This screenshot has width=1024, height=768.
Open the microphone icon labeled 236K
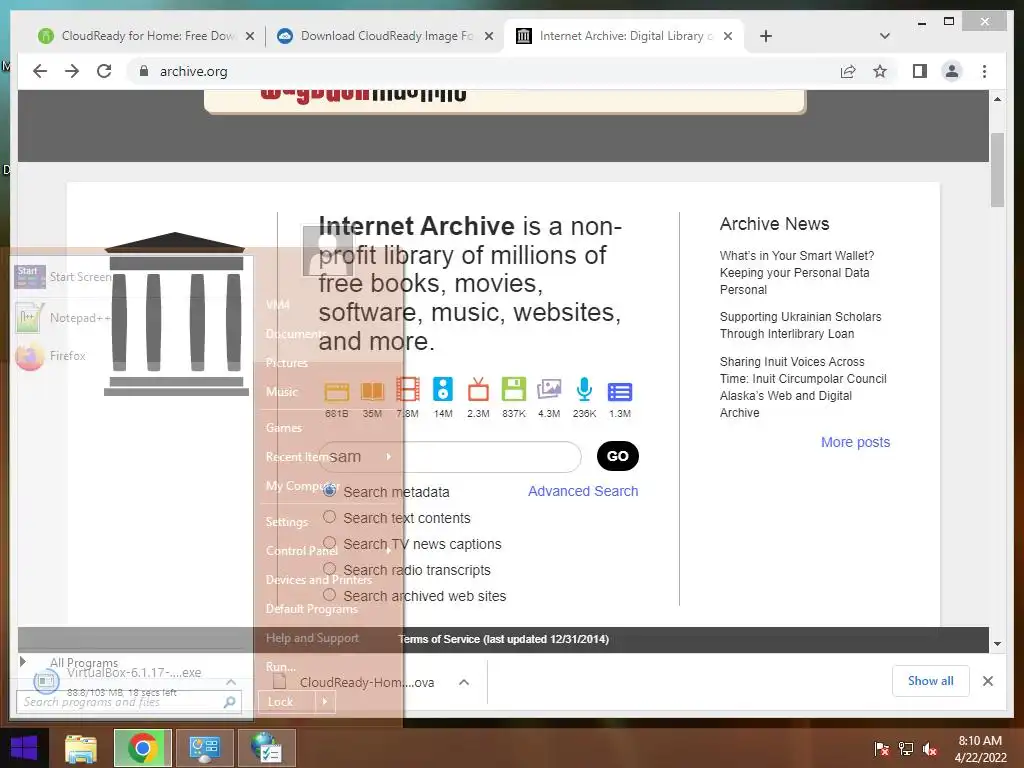click(x=584, y=389)
